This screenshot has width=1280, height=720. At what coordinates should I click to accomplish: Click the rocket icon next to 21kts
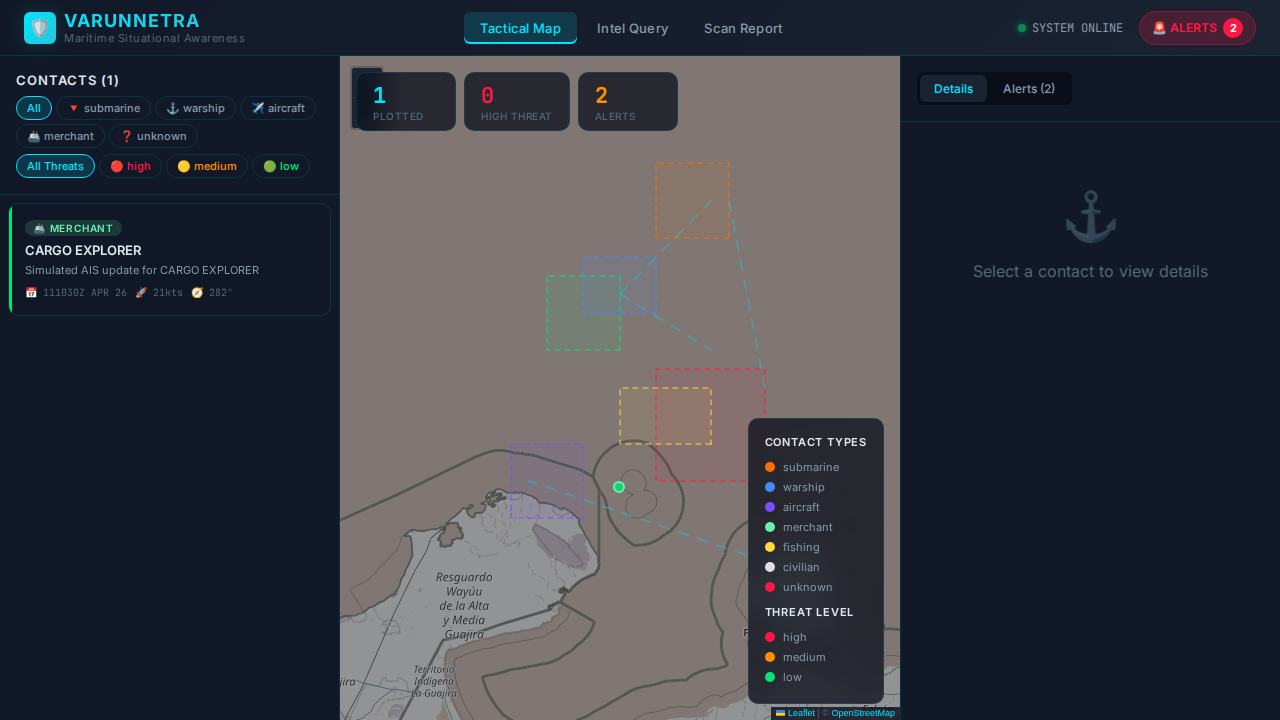coord(141,292)
